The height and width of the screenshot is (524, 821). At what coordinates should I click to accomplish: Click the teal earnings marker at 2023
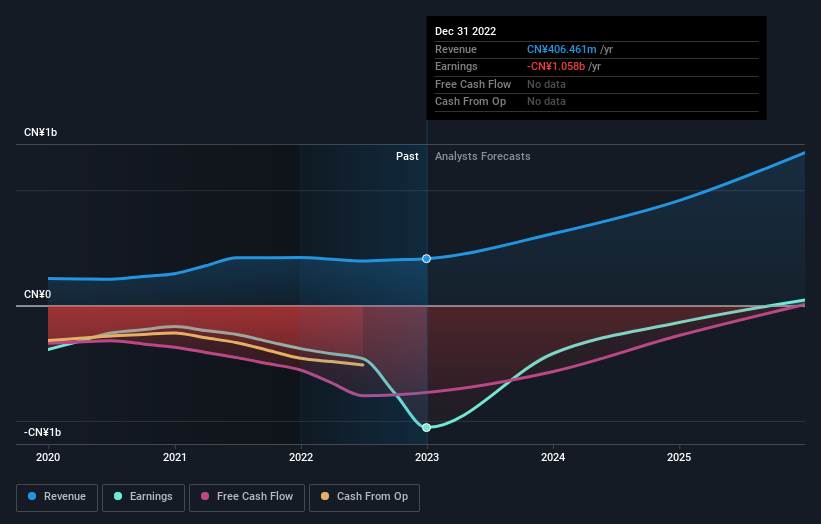[x=426, y=428]
